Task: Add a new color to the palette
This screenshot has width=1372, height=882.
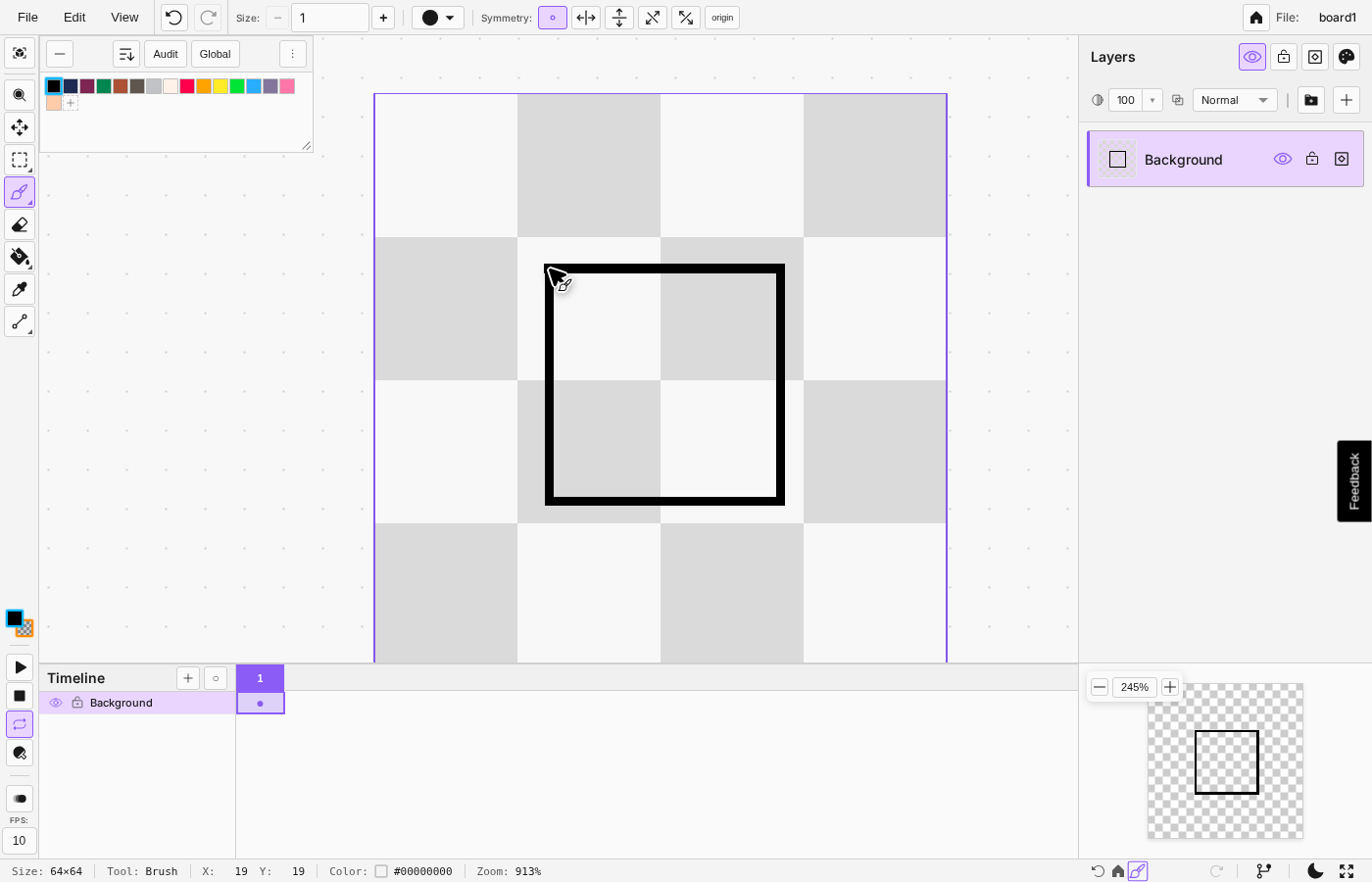Action: (x=71, y=103)
